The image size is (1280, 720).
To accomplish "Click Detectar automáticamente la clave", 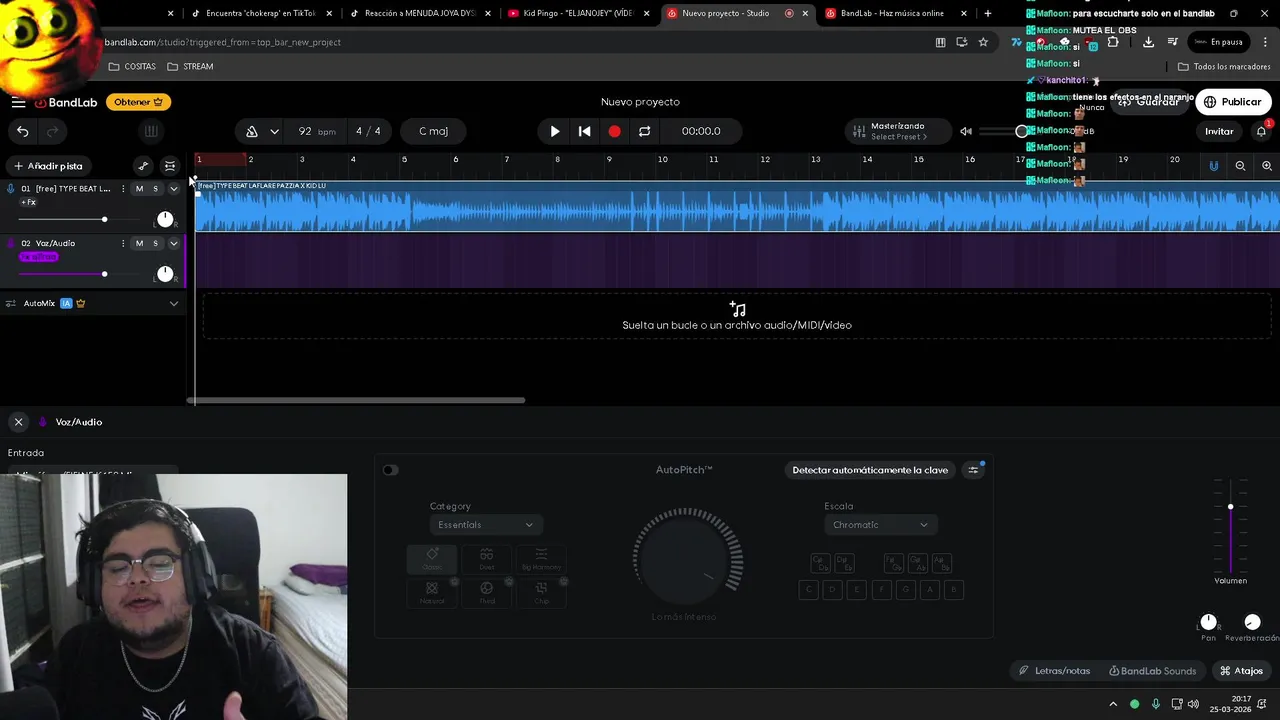I will [870, 470].
